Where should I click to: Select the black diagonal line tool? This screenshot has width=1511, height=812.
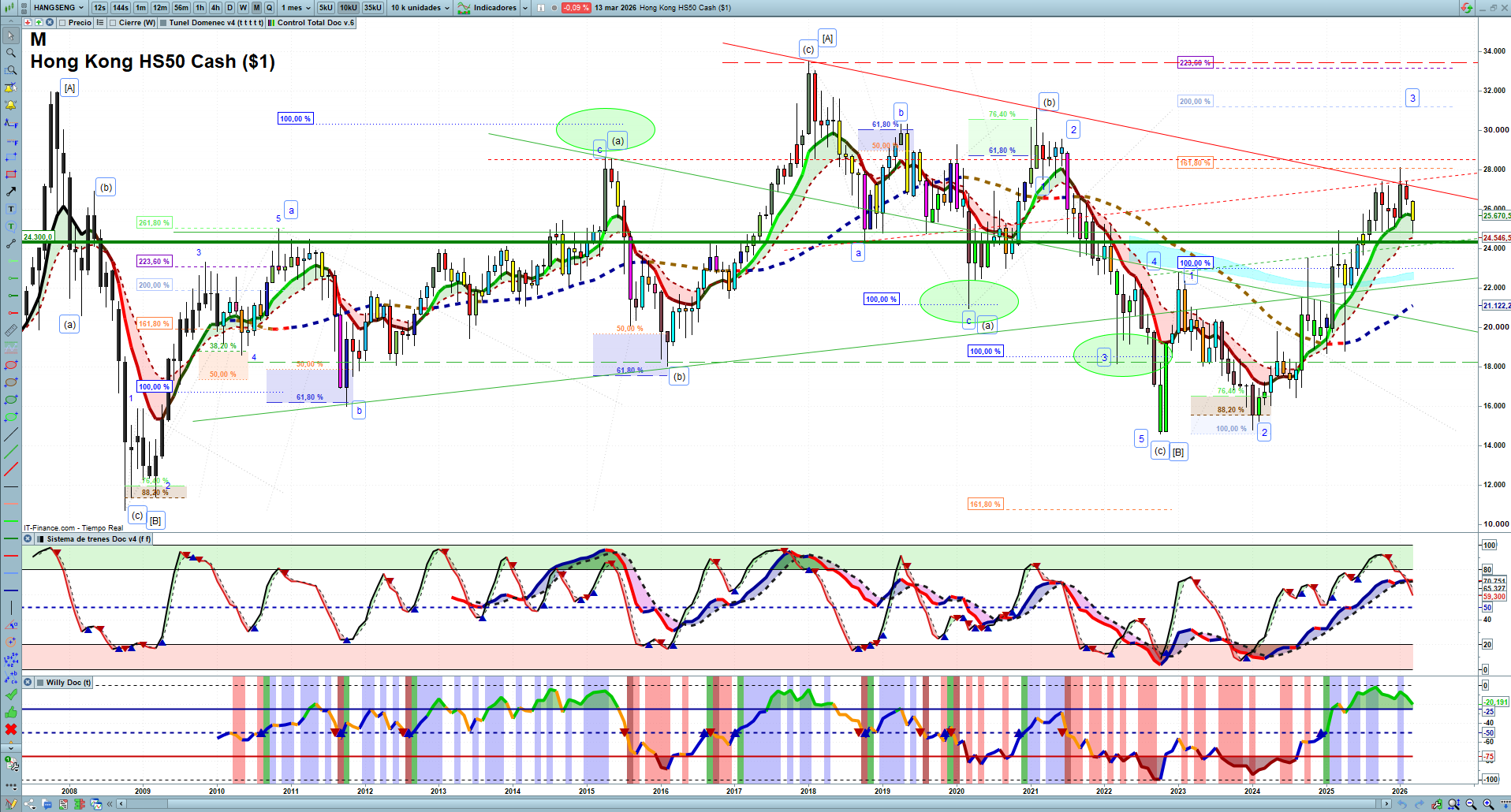pos(11,434)
